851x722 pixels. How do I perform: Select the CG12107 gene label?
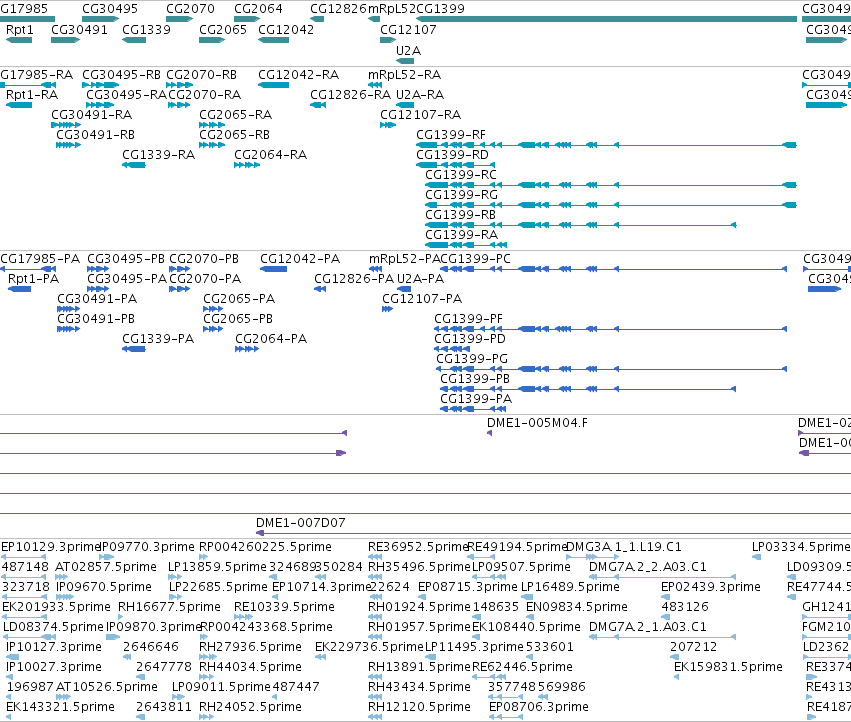pyautogui.click(x=408, y=30)
